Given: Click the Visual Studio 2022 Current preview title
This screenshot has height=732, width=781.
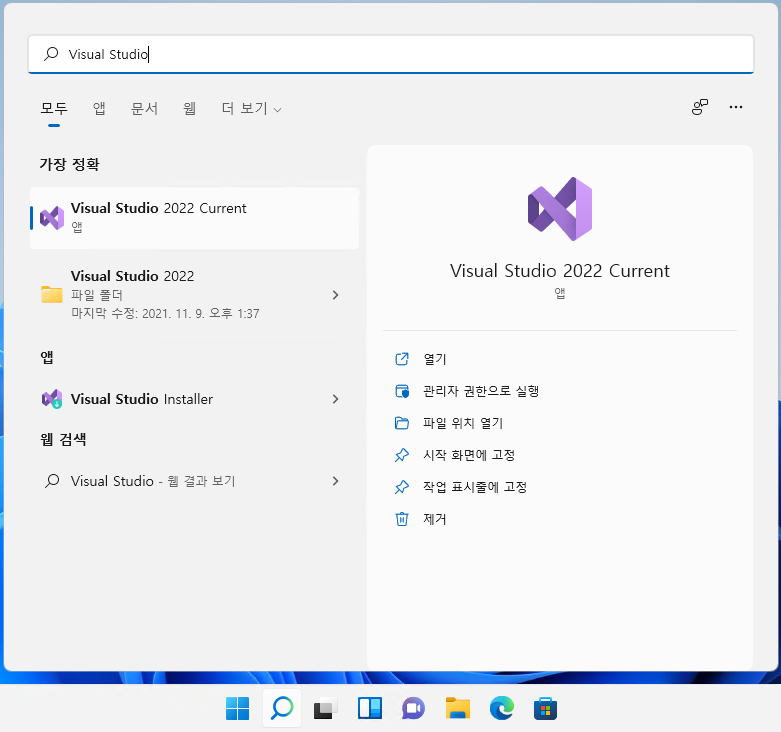Looking at the screenshot, I should (560, 271).
